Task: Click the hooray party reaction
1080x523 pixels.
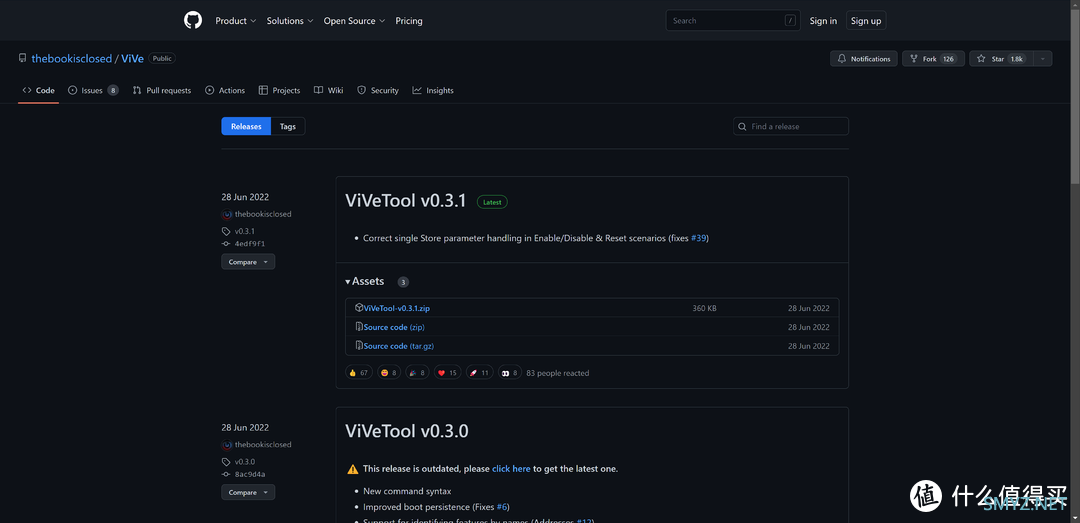Action: (417, 373)
